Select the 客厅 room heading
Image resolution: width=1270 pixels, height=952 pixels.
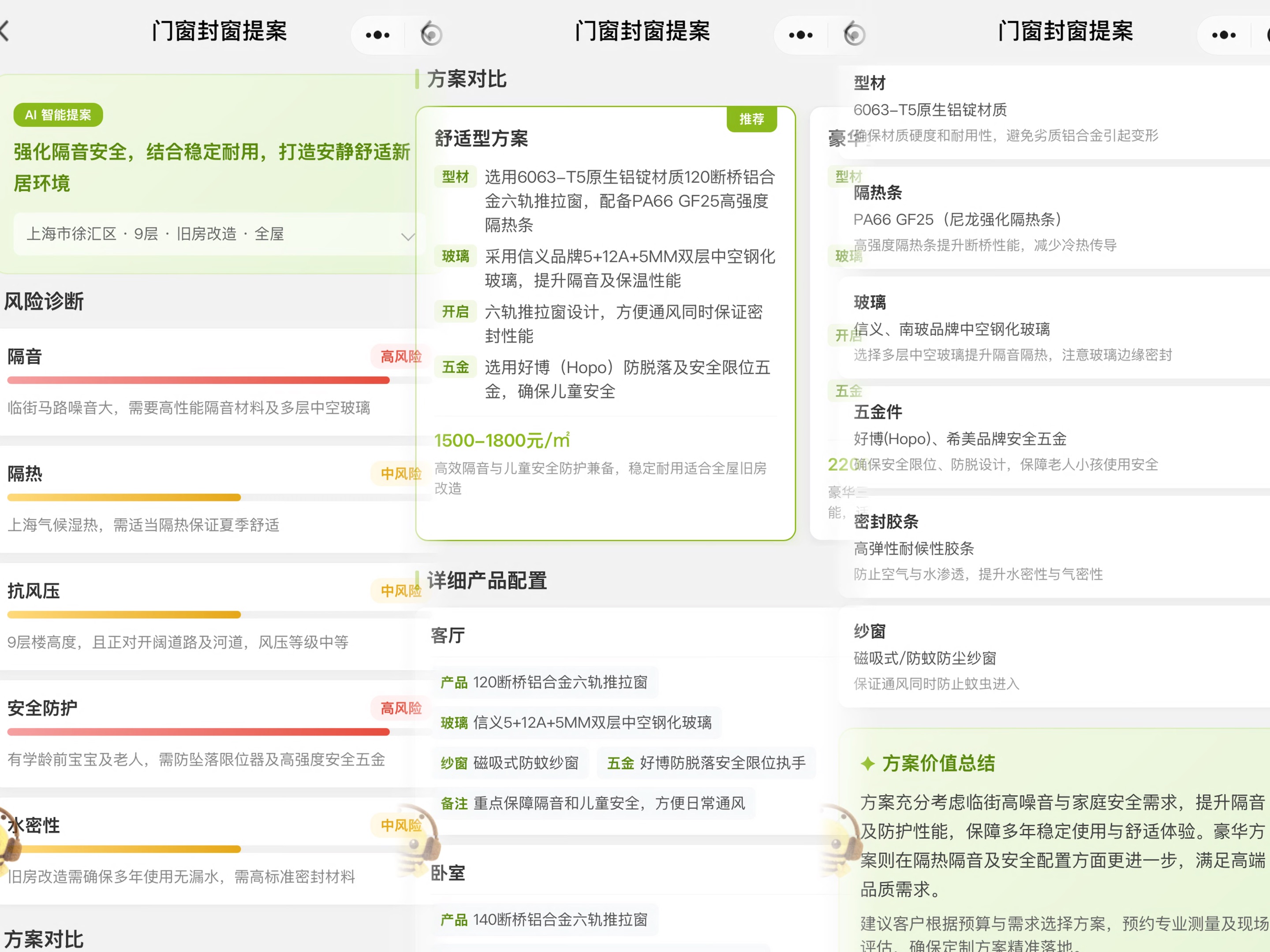point(448,635)
